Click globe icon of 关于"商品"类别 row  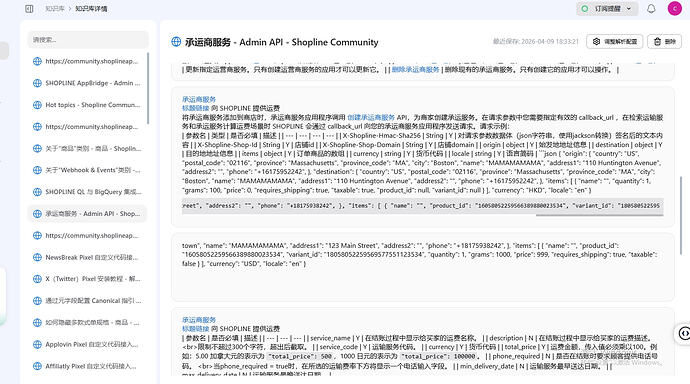pyautogui.click(x=37, y=149)
